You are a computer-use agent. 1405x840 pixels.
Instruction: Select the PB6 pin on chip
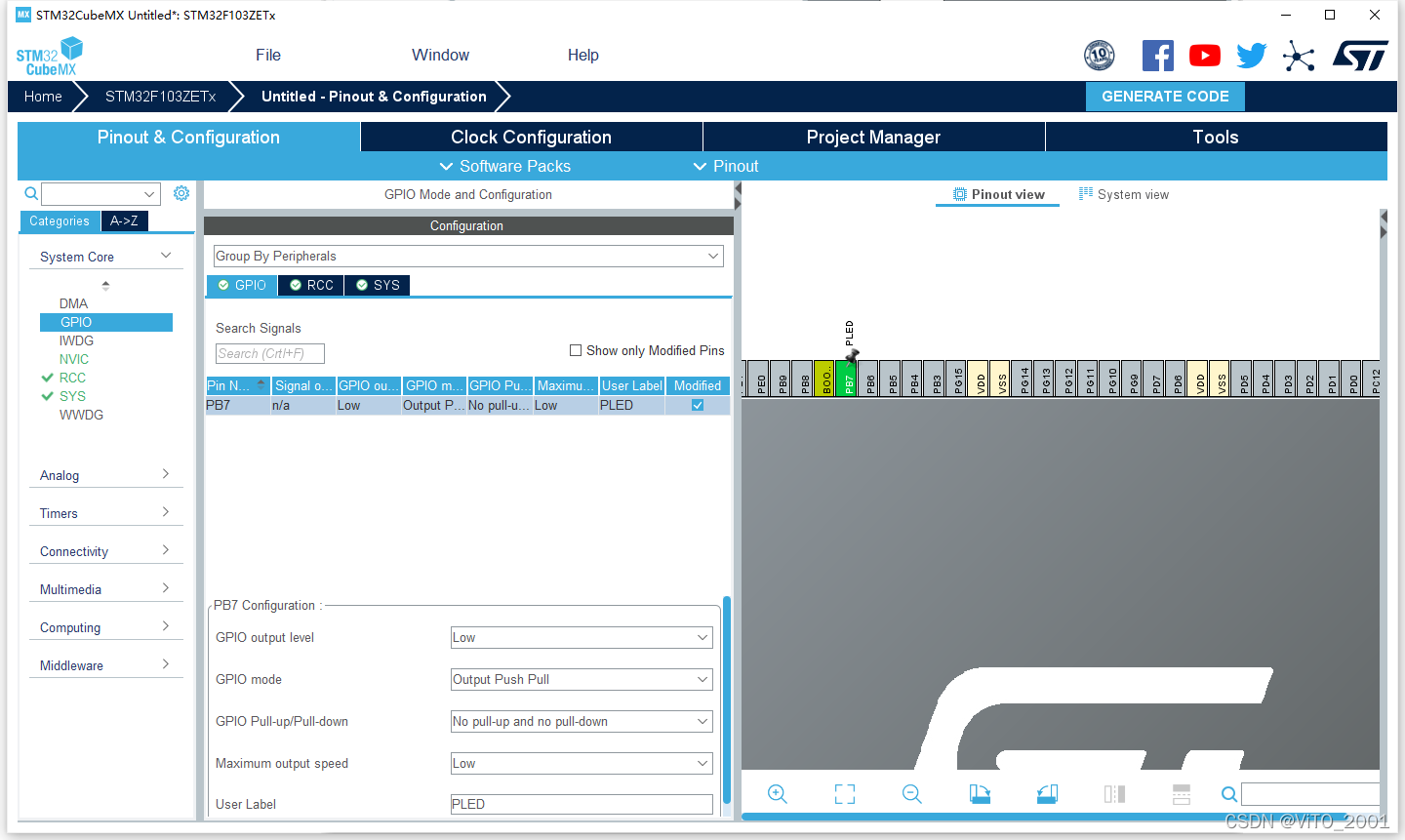[x=869, y=378]
